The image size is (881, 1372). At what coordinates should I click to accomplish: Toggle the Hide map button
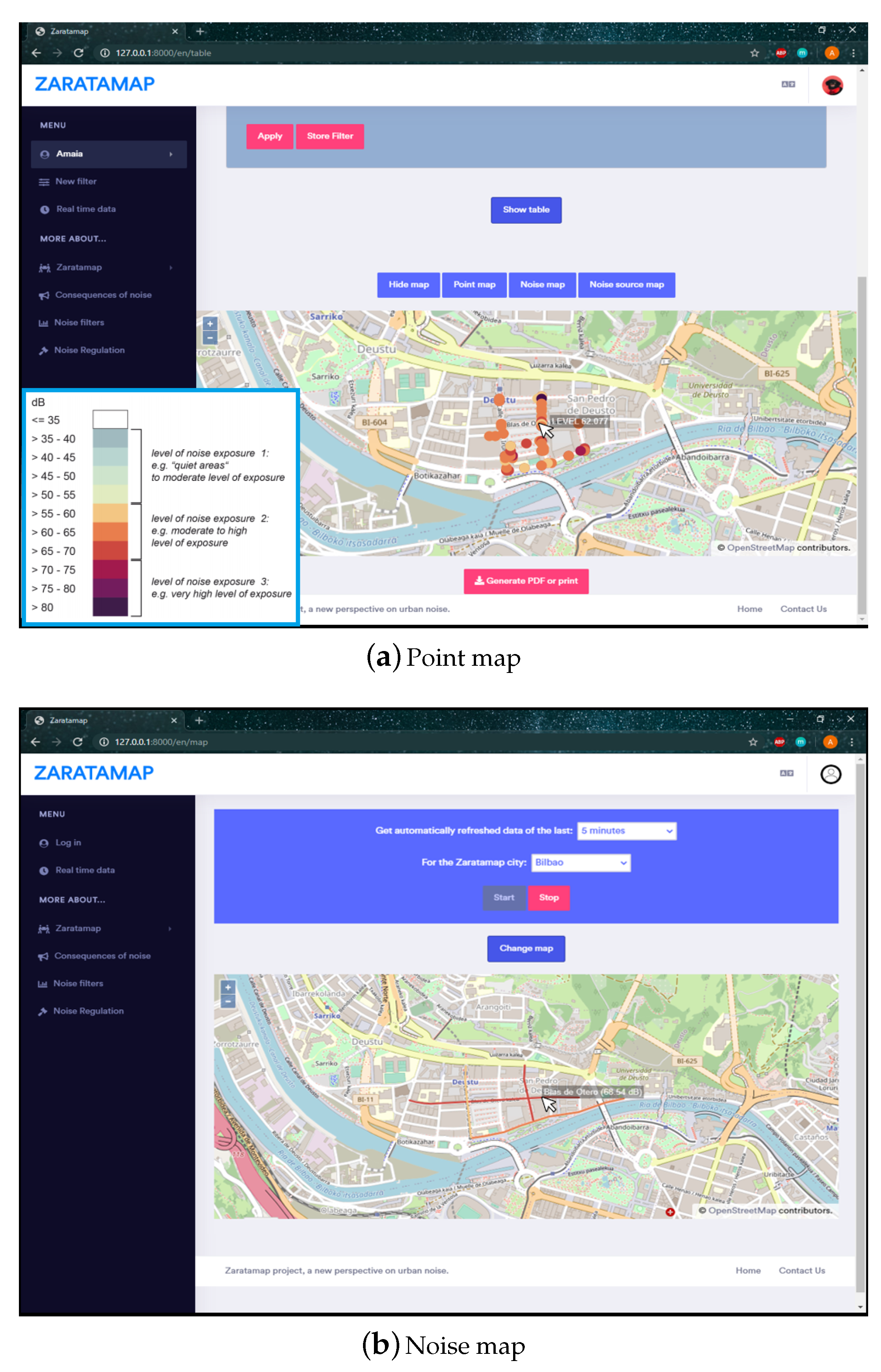pyautogui.click(x=408, y=285)
